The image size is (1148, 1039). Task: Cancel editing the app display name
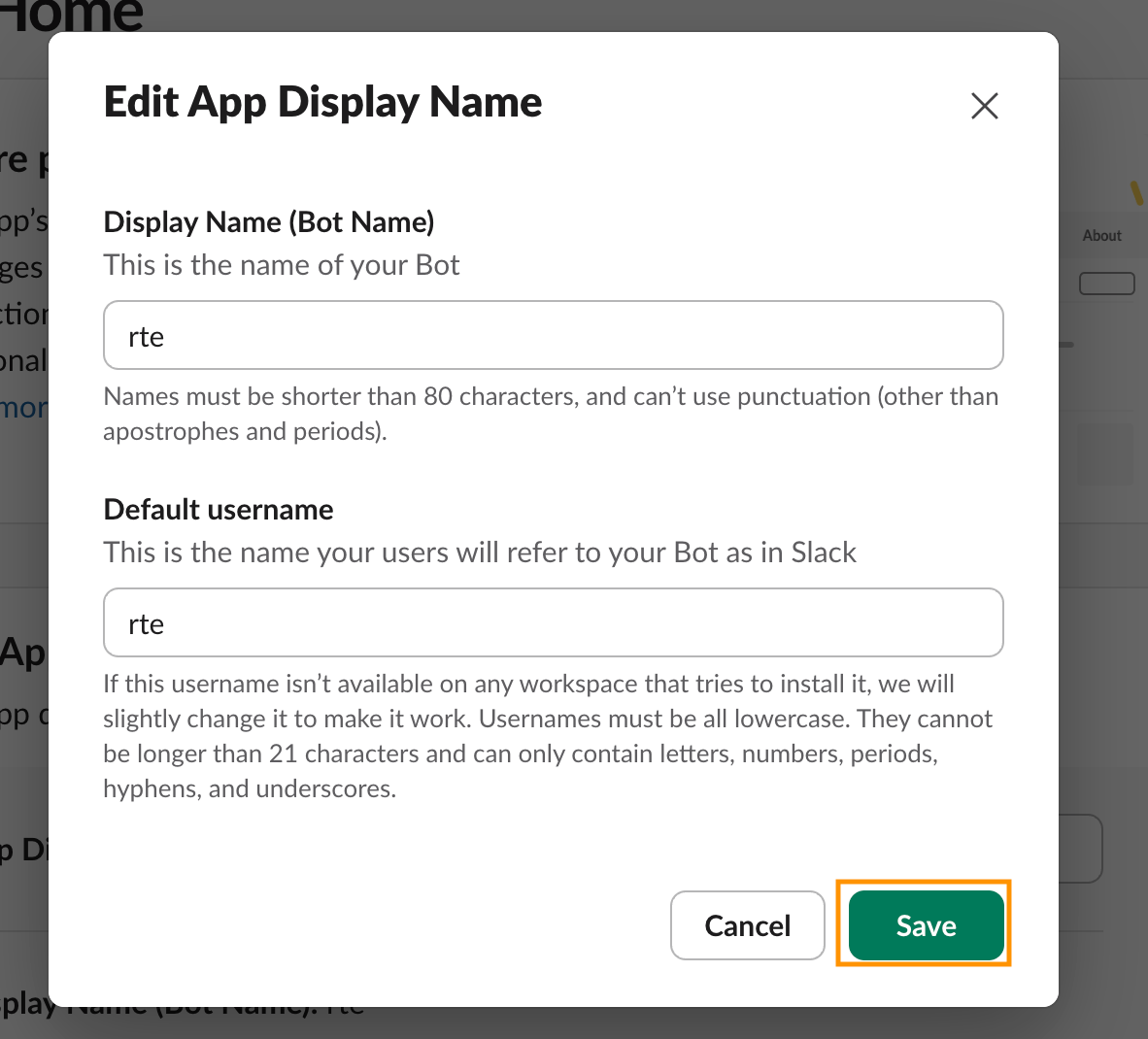click(x=747, y=924)
